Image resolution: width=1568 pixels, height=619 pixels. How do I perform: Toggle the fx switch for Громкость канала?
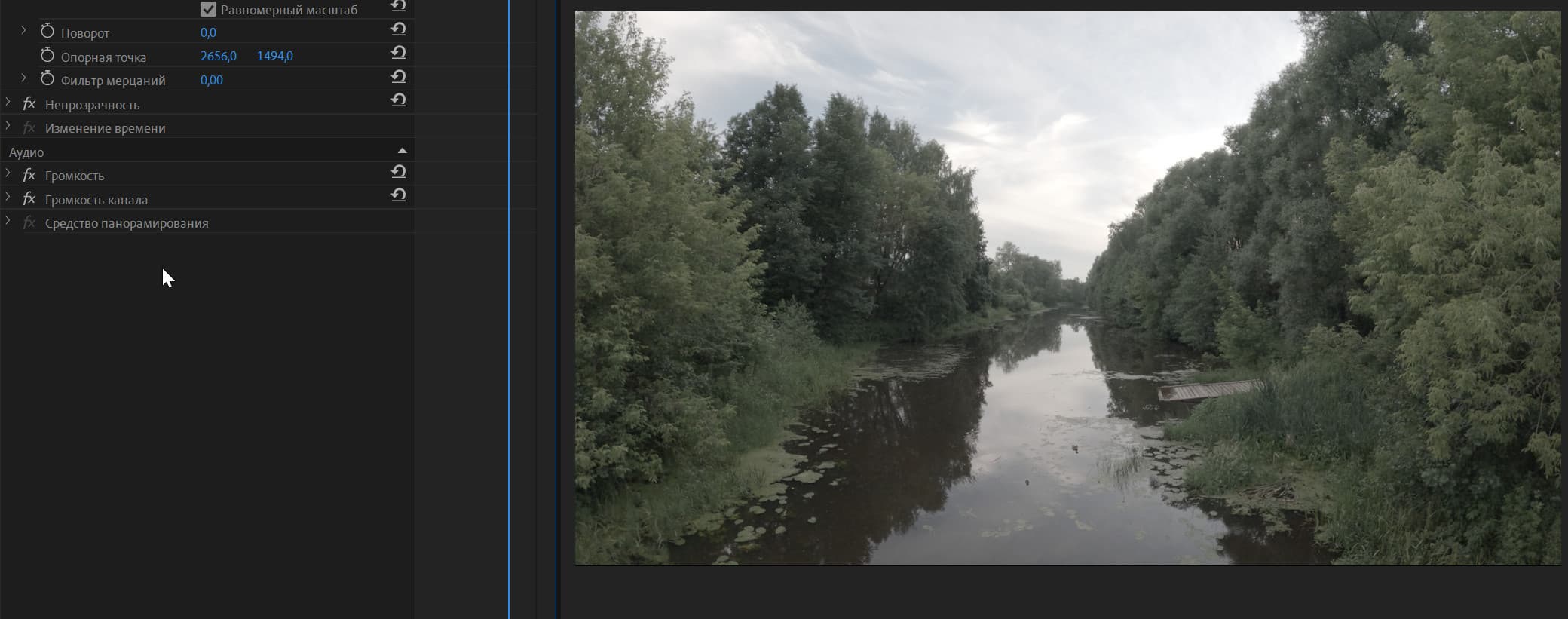pyautogui.click(x=29, y=199)
